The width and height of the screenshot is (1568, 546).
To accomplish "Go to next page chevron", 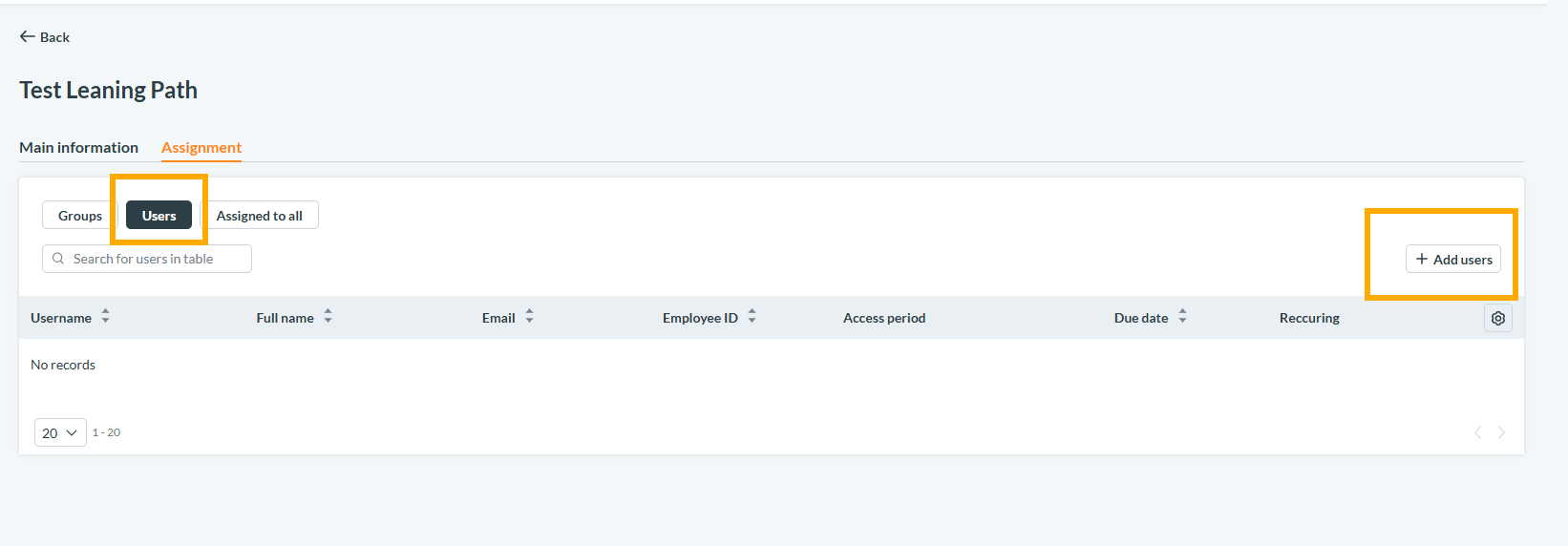I will [1501, 432].
